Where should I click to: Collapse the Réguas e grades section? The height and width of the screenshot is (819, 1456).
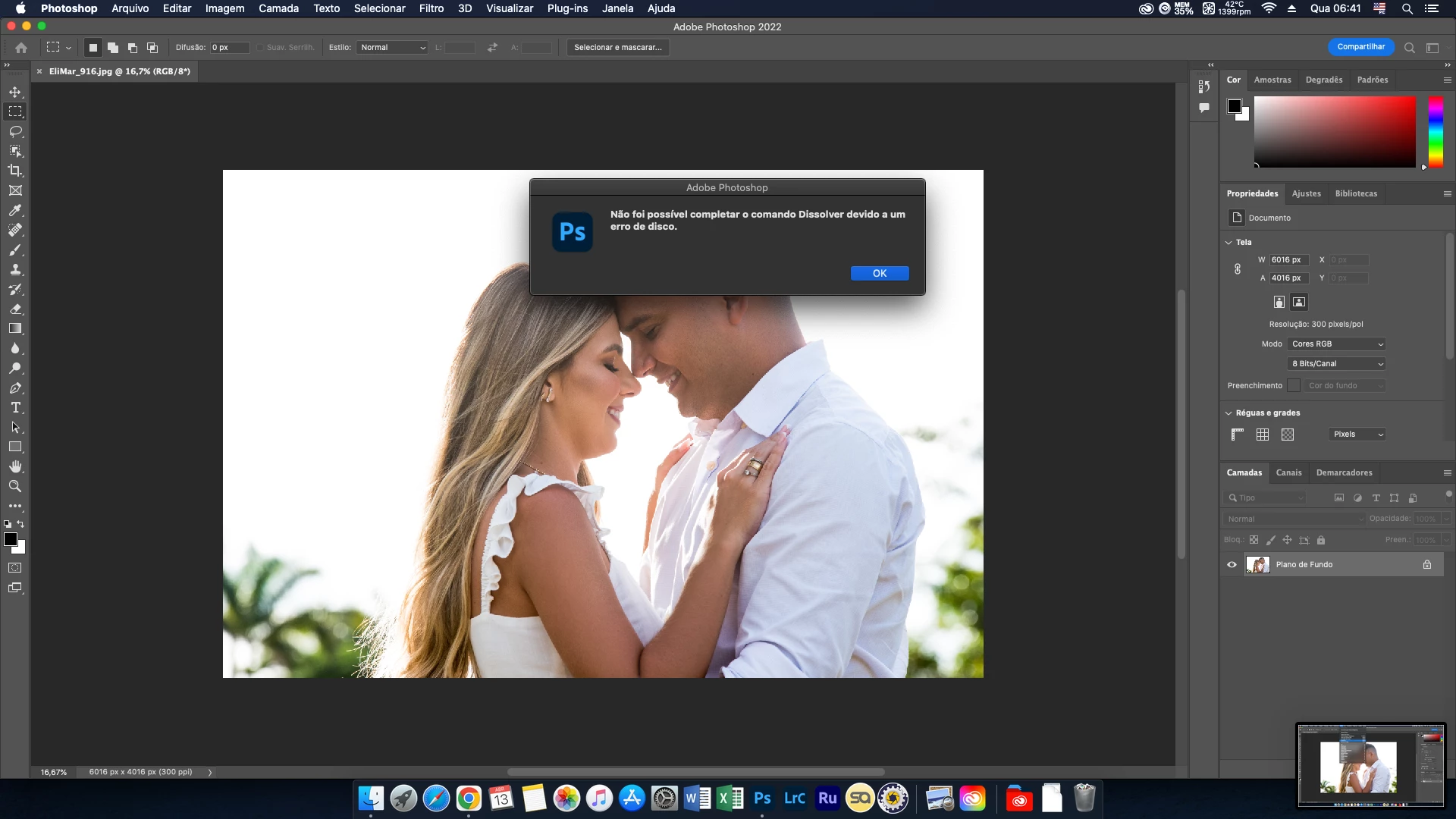pyautogui.click(x=1228, y=413)
